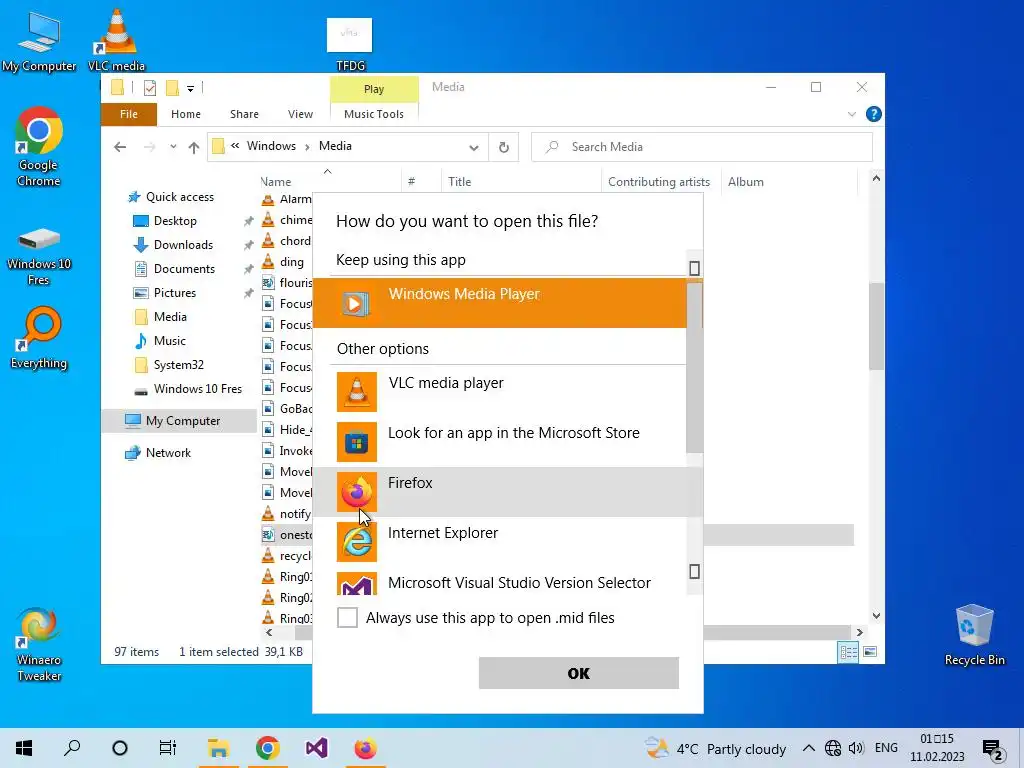Click the New folder quick access icon

click(172, 88)
